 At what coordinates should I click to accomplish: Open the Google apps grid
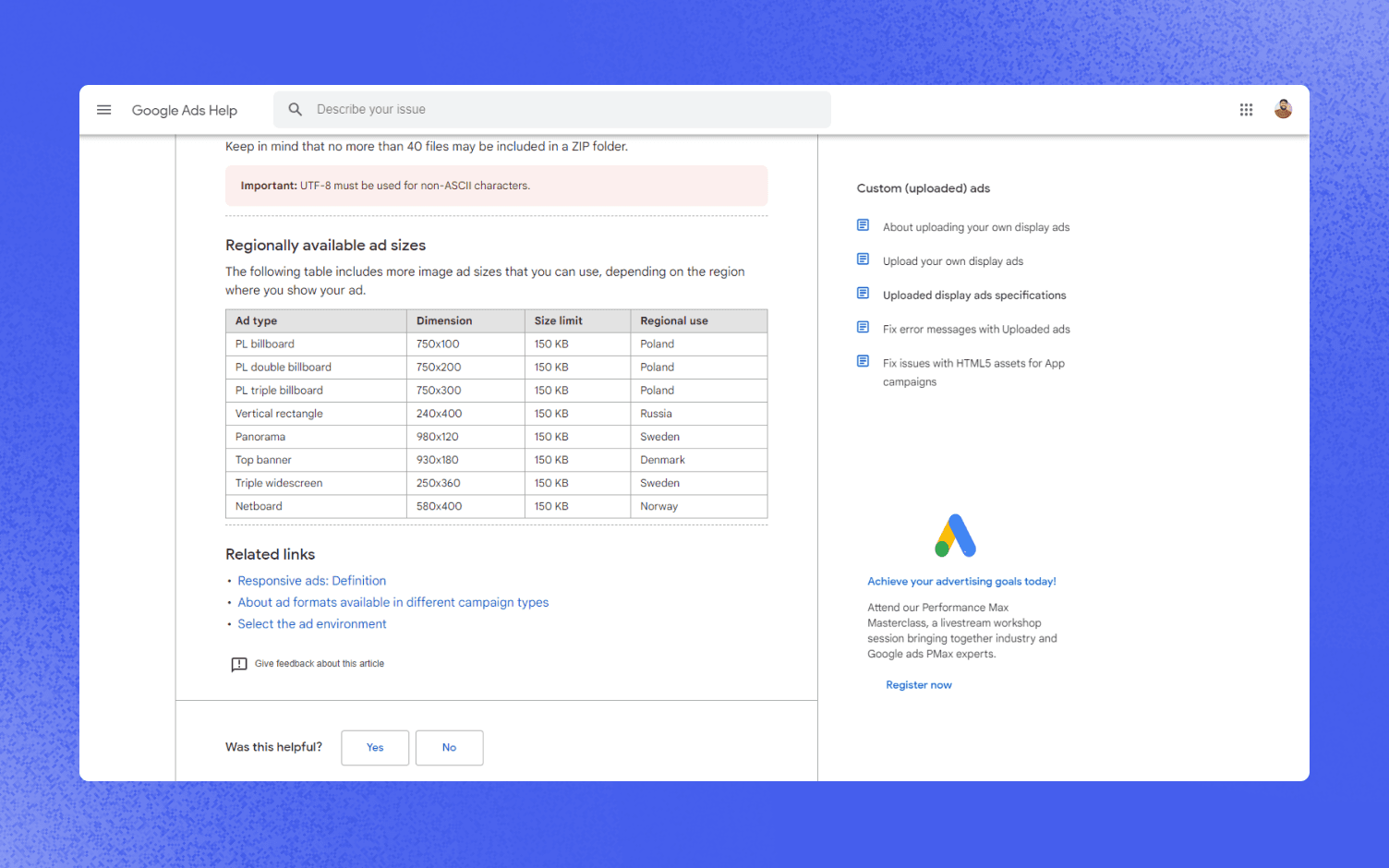(1246, 110)
